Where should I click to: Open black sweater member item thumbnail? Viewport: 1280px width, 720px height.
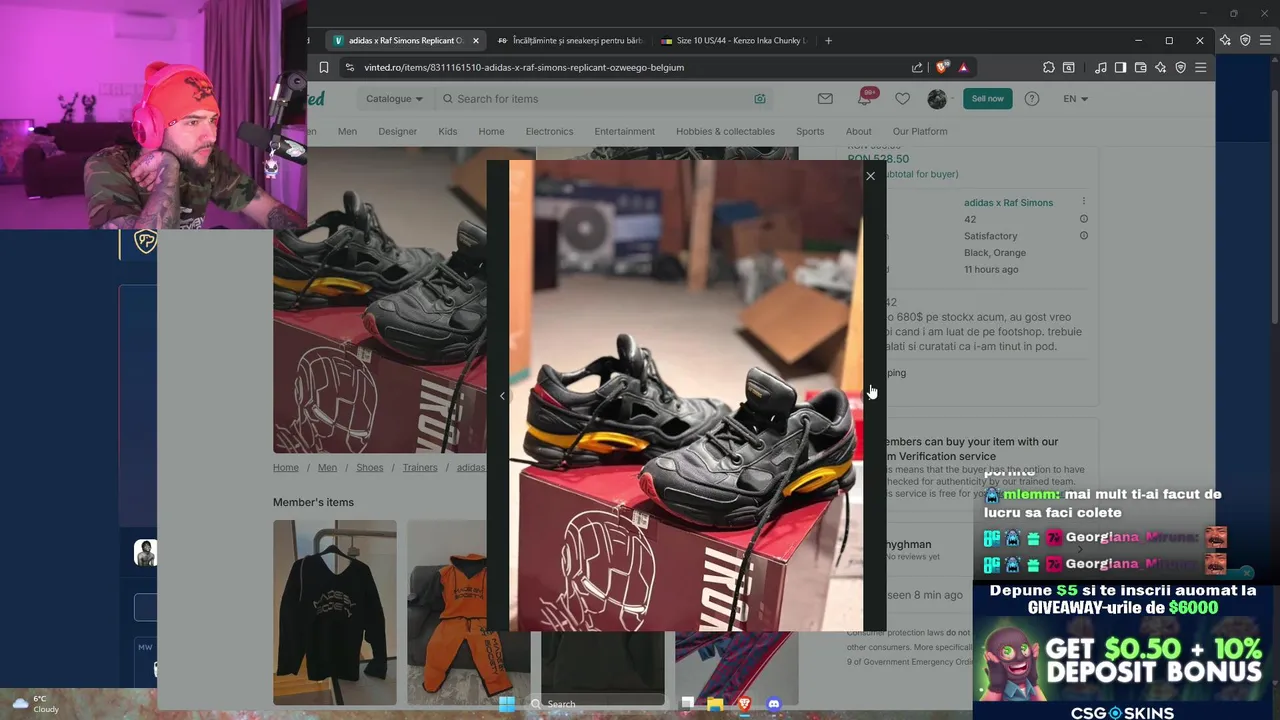[x=335, y=612]
